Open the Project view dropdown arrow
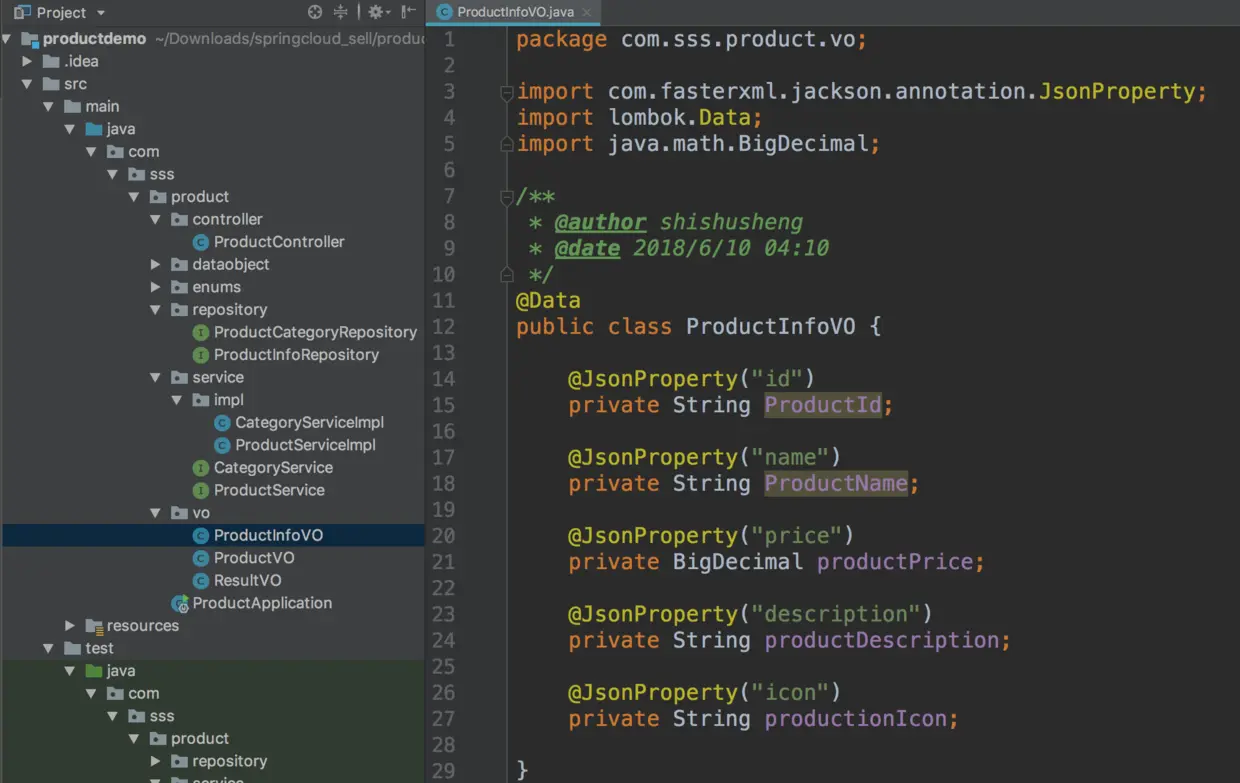The image size is (1240, 783). tap(101, 13)
